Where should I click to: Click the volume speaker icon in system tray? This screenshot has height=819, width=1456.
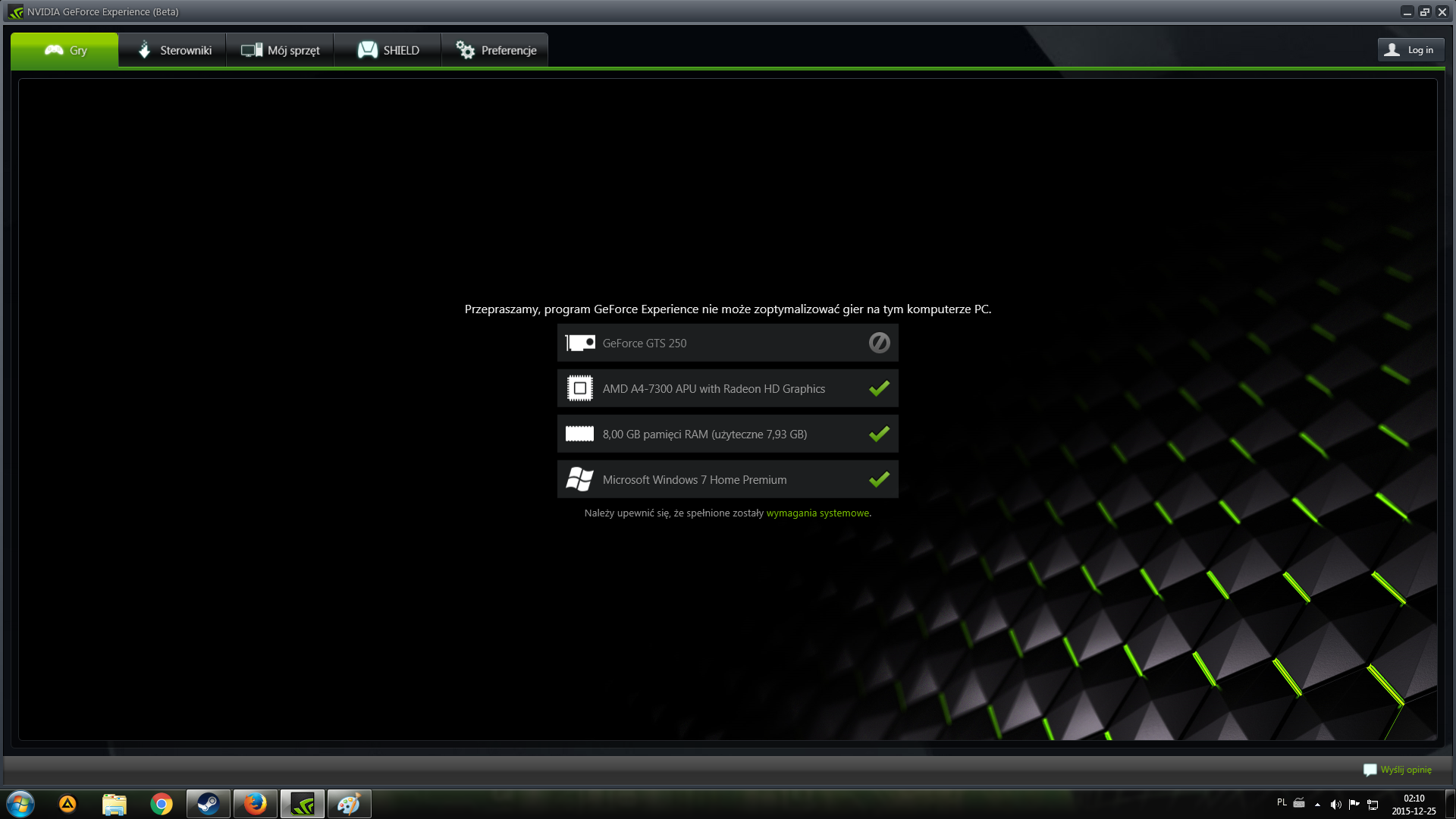[1335, 805]
